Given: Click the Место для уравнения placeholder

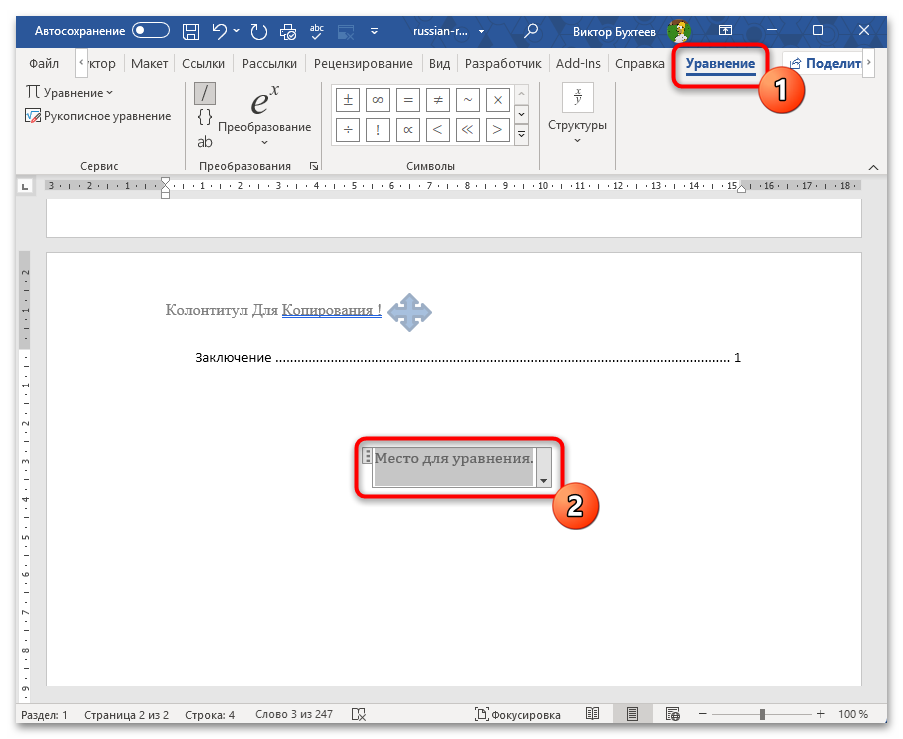Looking at the screenshot, I should click(x=454, y=467).
